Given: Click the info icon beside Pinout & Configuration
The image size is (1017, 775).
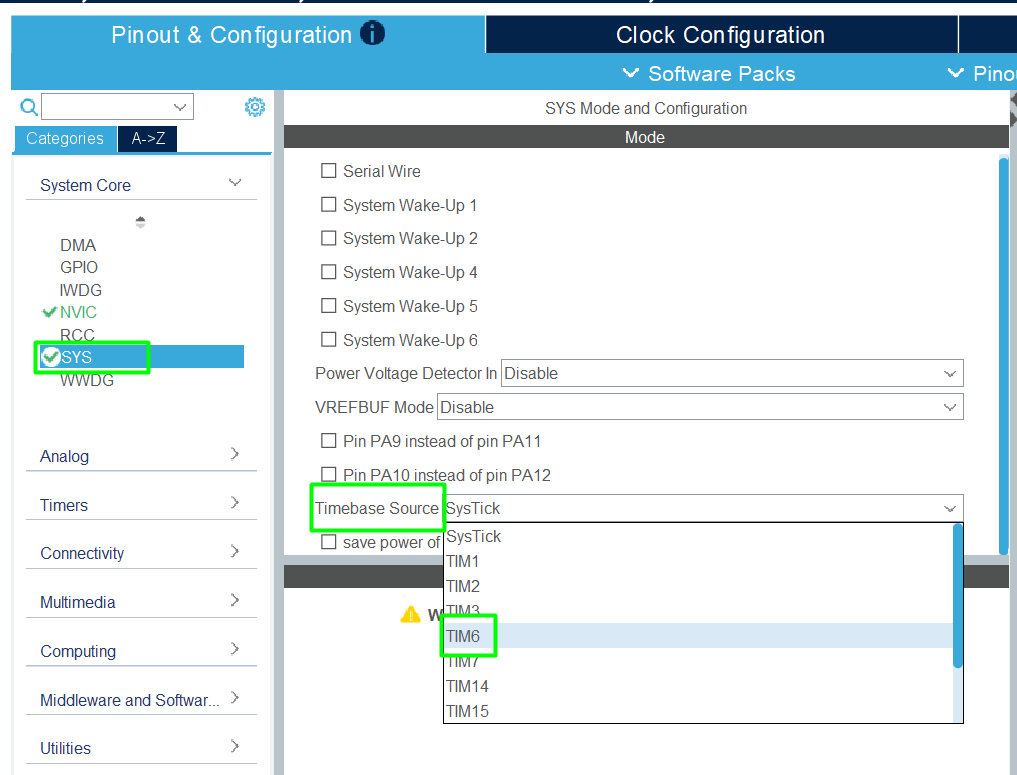Looking at the screenshot, I should click(373, 34).
